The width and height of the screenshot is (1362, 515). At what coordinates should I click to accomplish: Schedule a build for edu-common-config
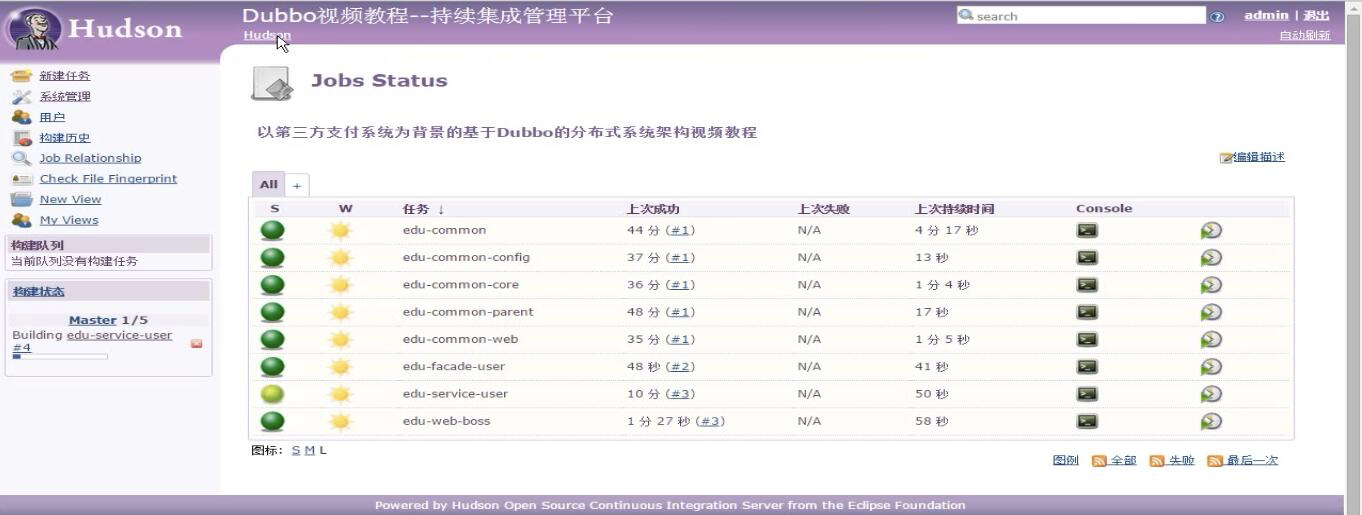click(x=1211, y=257)
